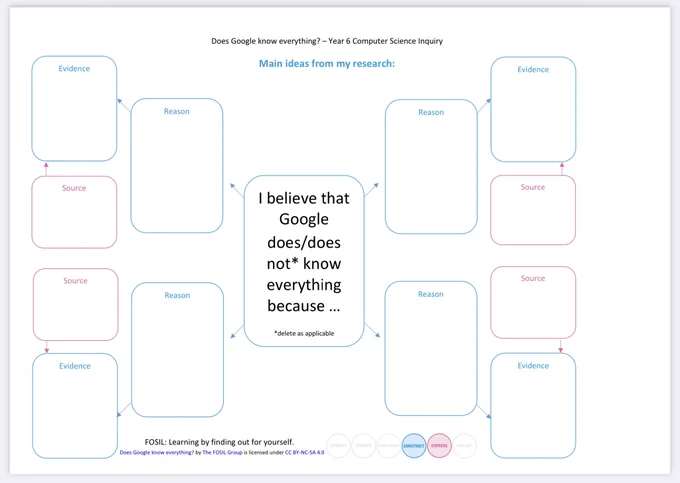Click 'FOSIL: Learning by finding out for yourself.' text
680x483 pixels.
point(219,442)
